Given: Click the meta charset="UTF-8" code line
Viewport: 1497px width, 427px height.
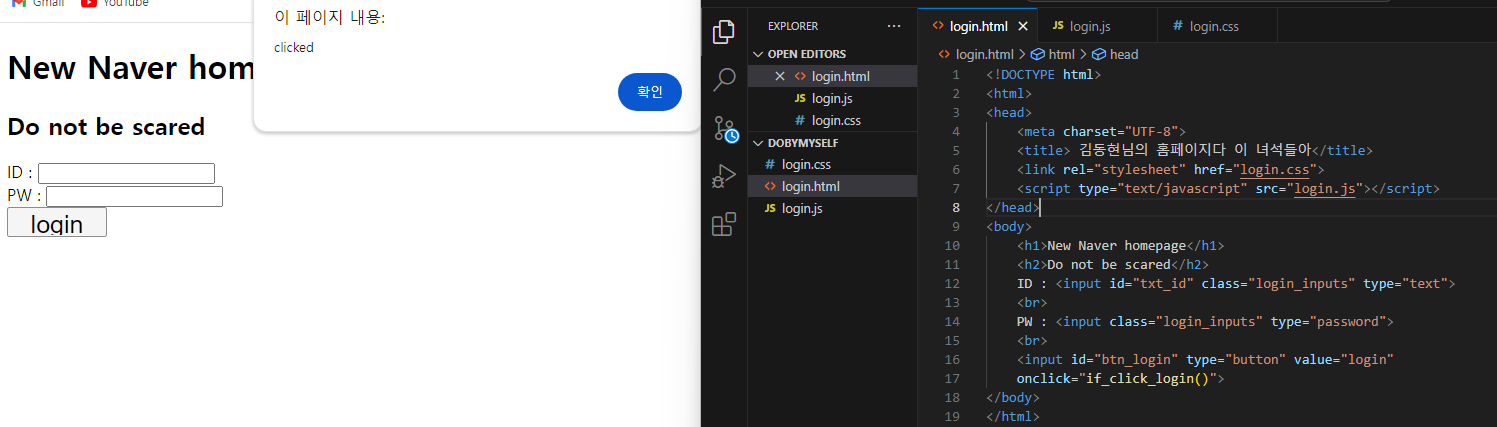Looking at the screenshot, I should click(1101, 131).
